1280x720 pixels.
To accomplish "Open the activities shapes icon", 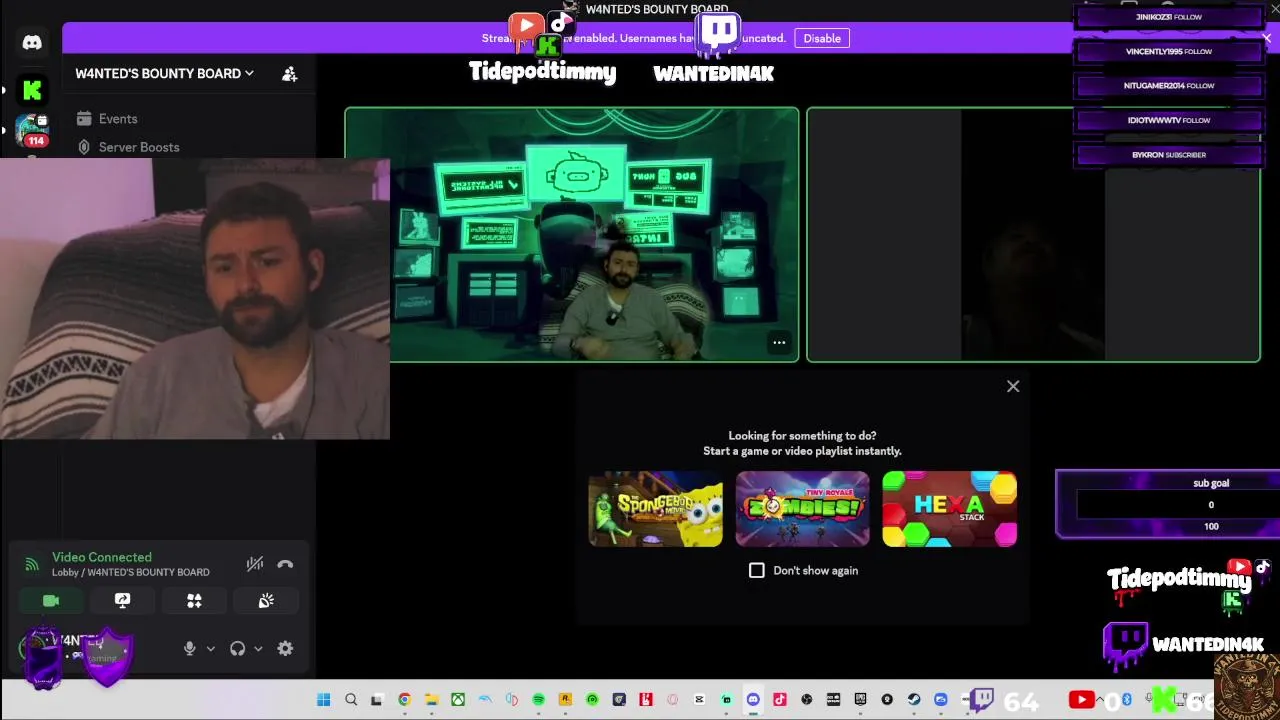I will click(194, 600).
